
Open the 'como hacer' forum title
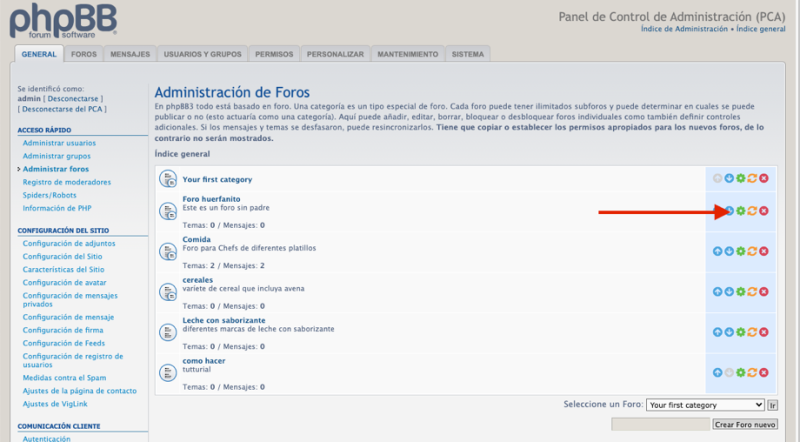point(204,361)
